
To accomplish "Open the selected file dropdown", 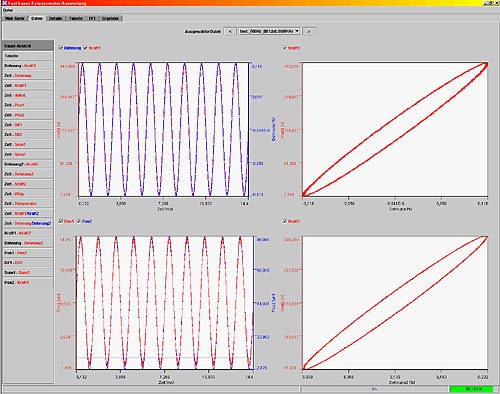I will tap(270, 31).
